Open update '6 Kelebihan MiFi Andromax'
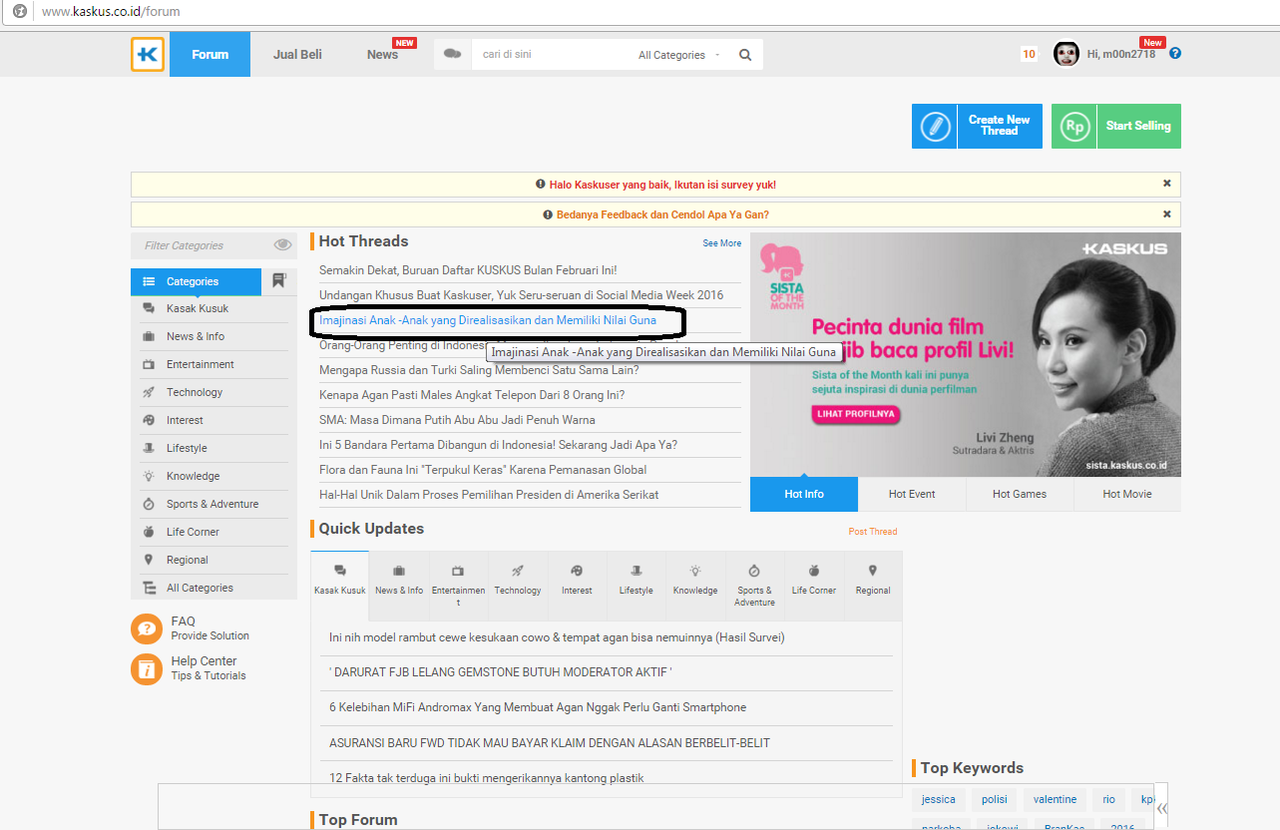The image size is (1280, 830). (538, 707)
